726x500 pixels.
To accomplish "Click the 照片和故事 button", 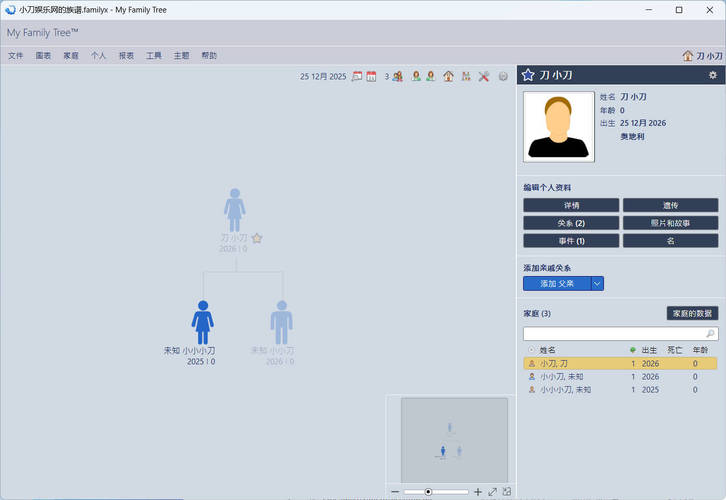I will click(x=670, y=223).
